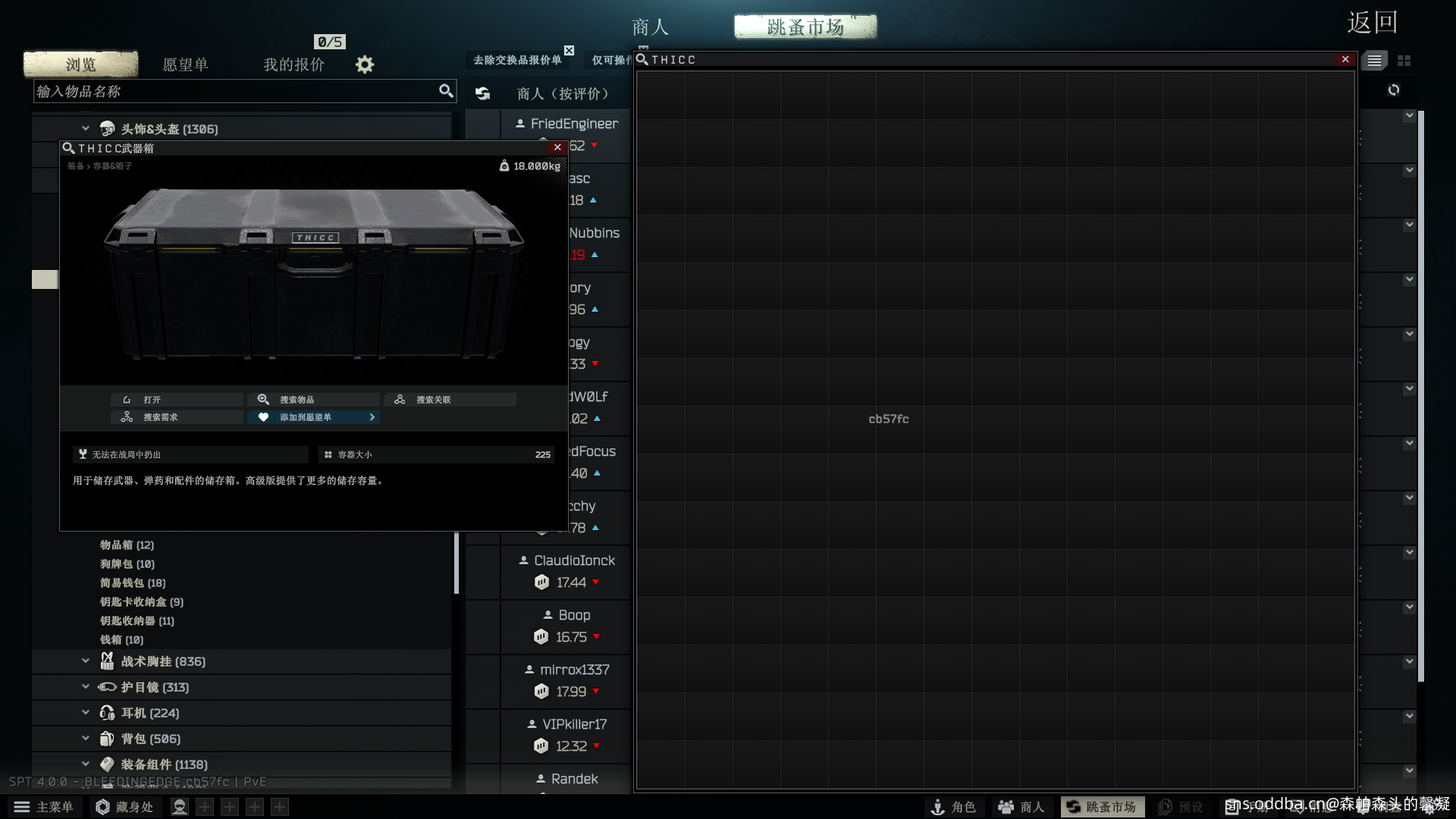Click the THICC weapon case image
Viewport: 1456px width, 819px height.
click(313, 273)
